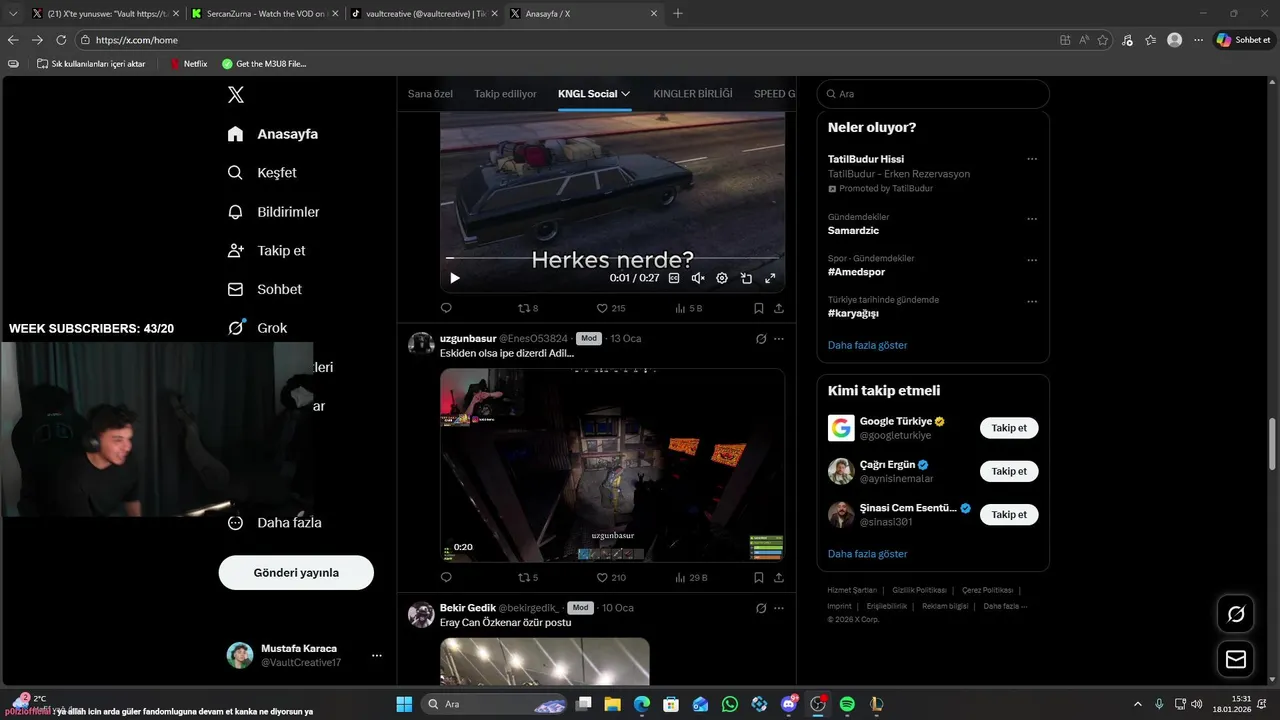Open Grok actions on uzgunbasur post
Image resolution: width=1280 pixels, height=720 pixels.
tap(761, 339)
